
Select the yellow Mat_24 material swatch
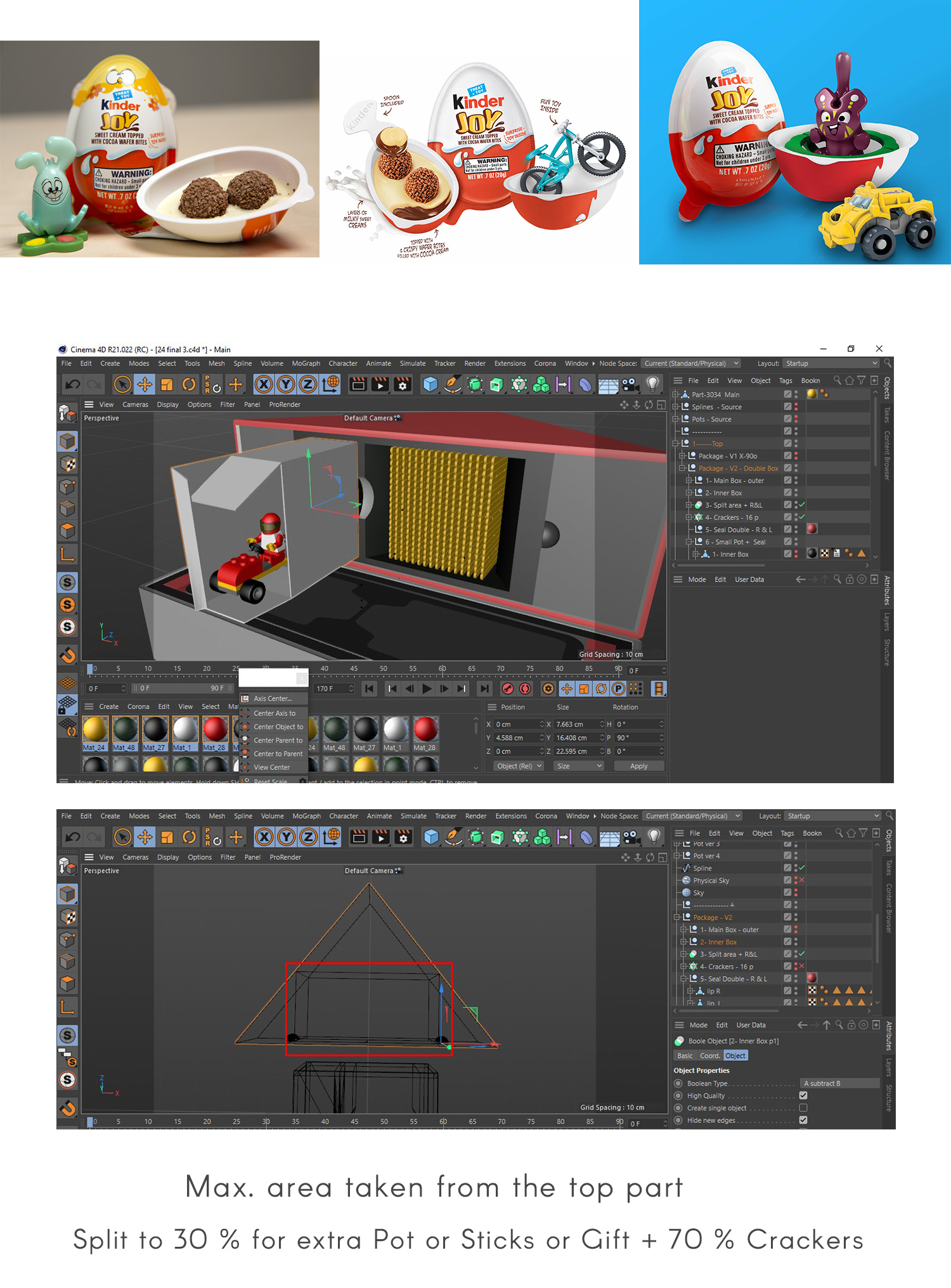(x=94, y=729)
